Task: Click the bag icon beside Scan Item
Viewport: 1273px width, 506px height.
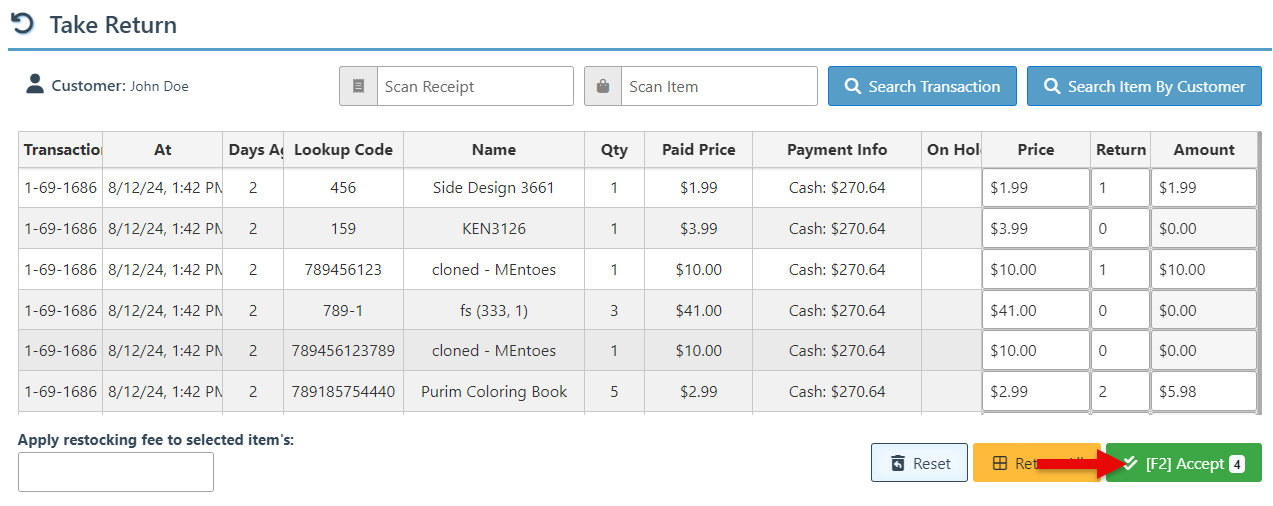Action: click(603, 86)
